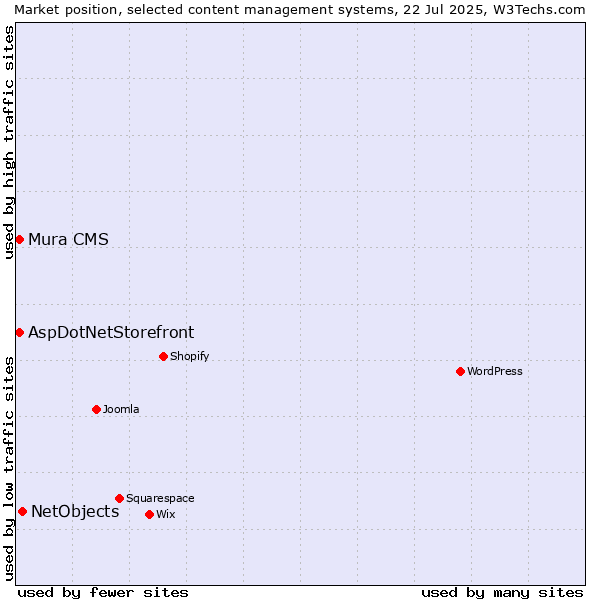Select the "NetObjects" label
This screenshot has width=600, height=600.
(x=75, y=512)
